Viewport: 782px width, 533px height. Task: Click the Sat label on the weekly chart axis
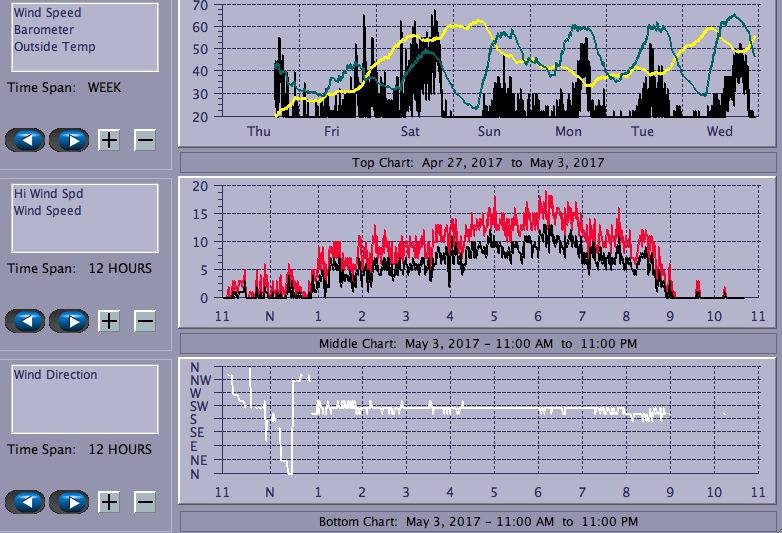[410, 132]
